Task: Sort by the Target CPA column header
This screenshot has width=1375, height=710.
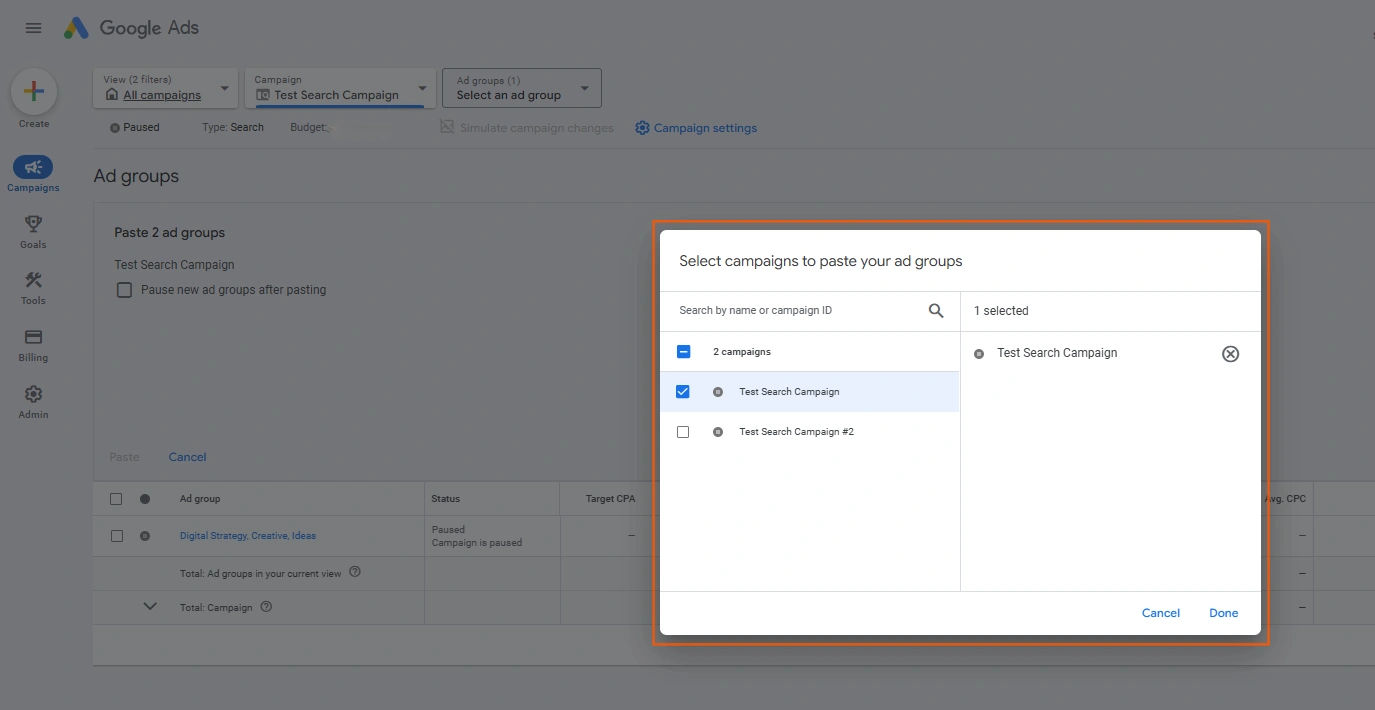Action: [610, 499]
